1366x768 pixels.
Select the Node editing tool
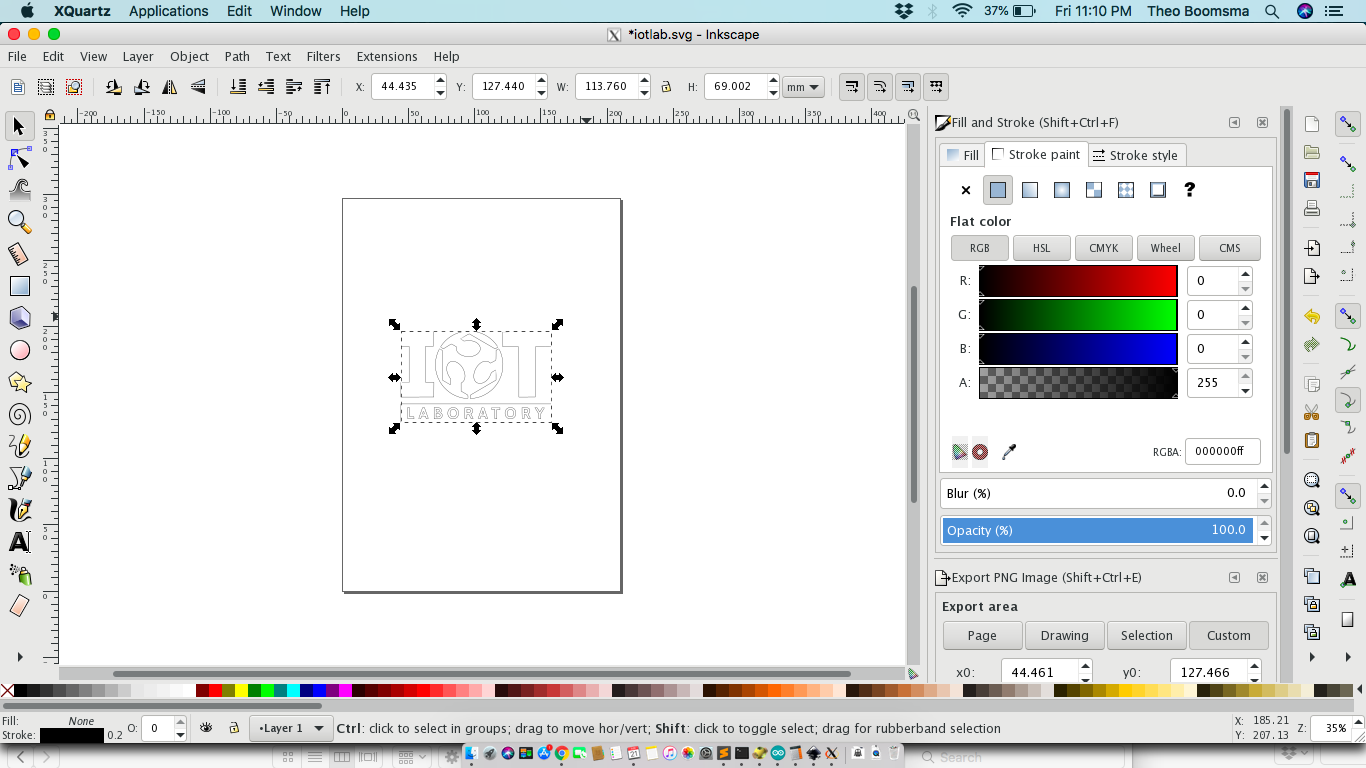pos(20,158)
